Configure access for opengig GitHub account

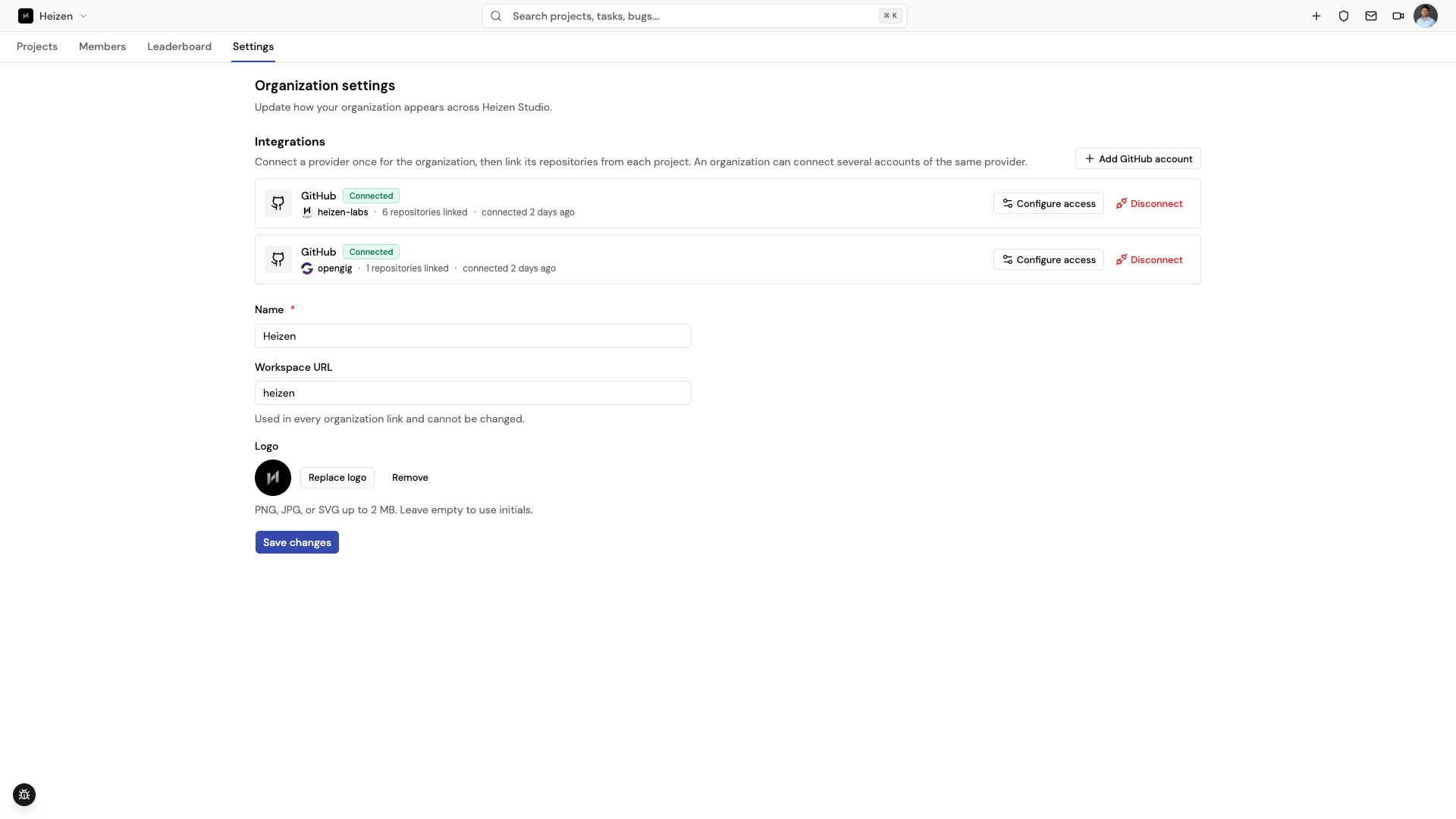pyautogui.click(x=1049, y=259)
